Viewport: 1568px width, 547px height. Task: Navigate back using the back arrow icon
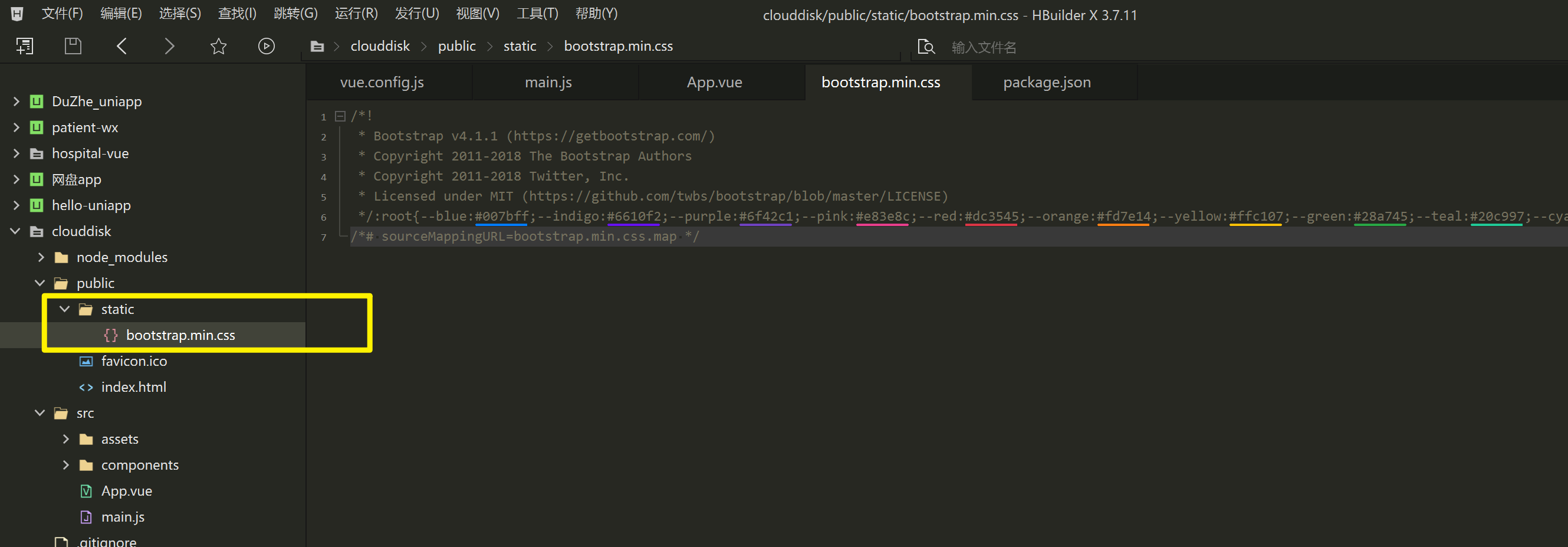(121, 45)
